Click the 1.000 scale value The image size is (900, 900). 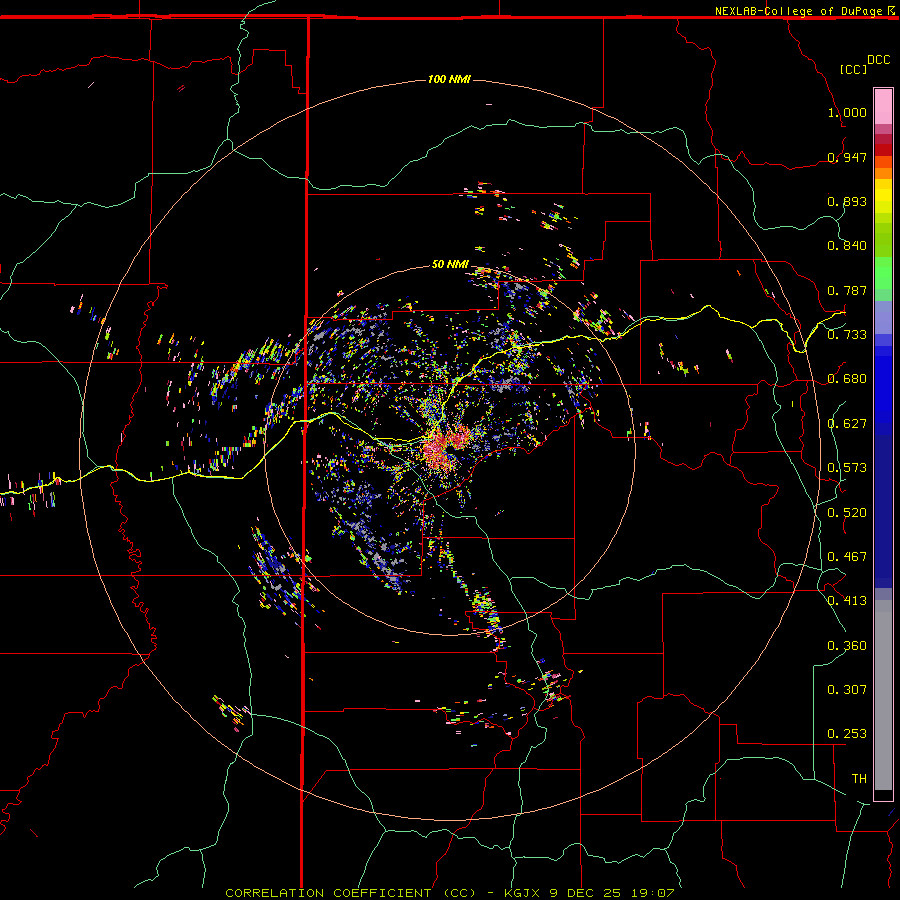(847, 112)
